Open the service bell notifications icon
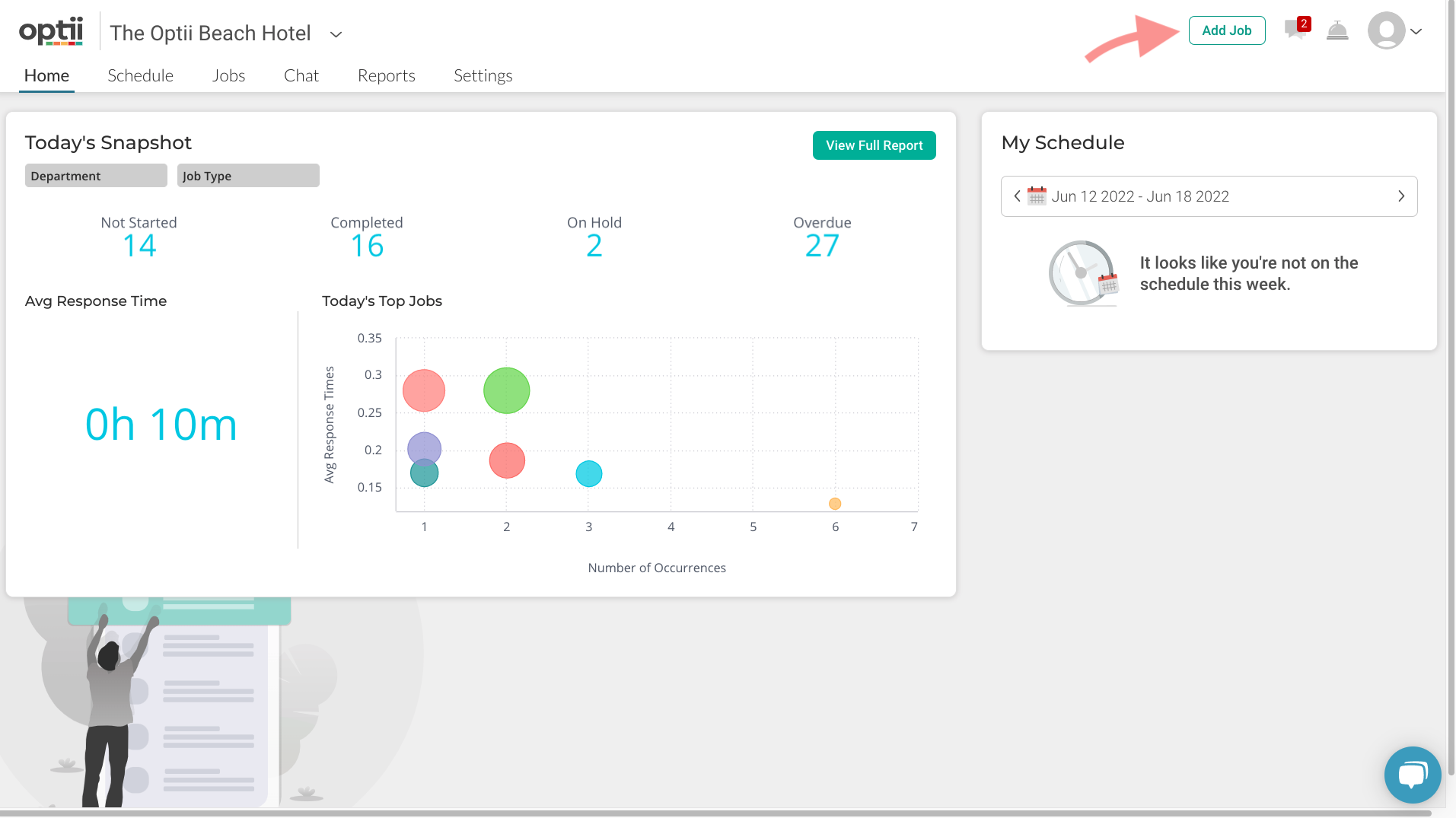Screen dimensions: 1456x818 1337,30
